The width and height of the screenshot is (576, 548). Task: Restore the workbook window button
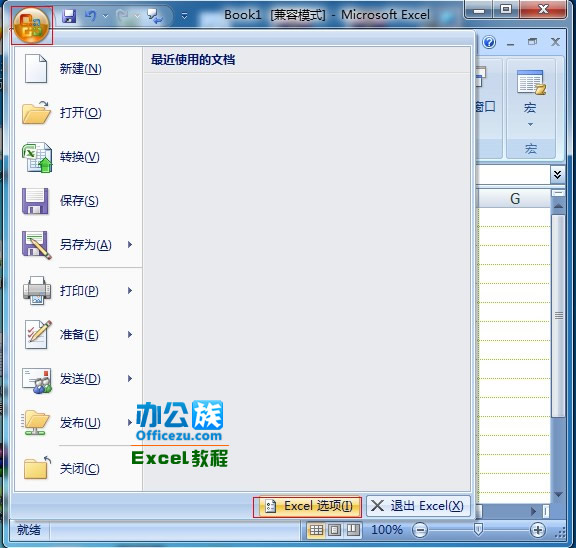[x=532, y=42]
